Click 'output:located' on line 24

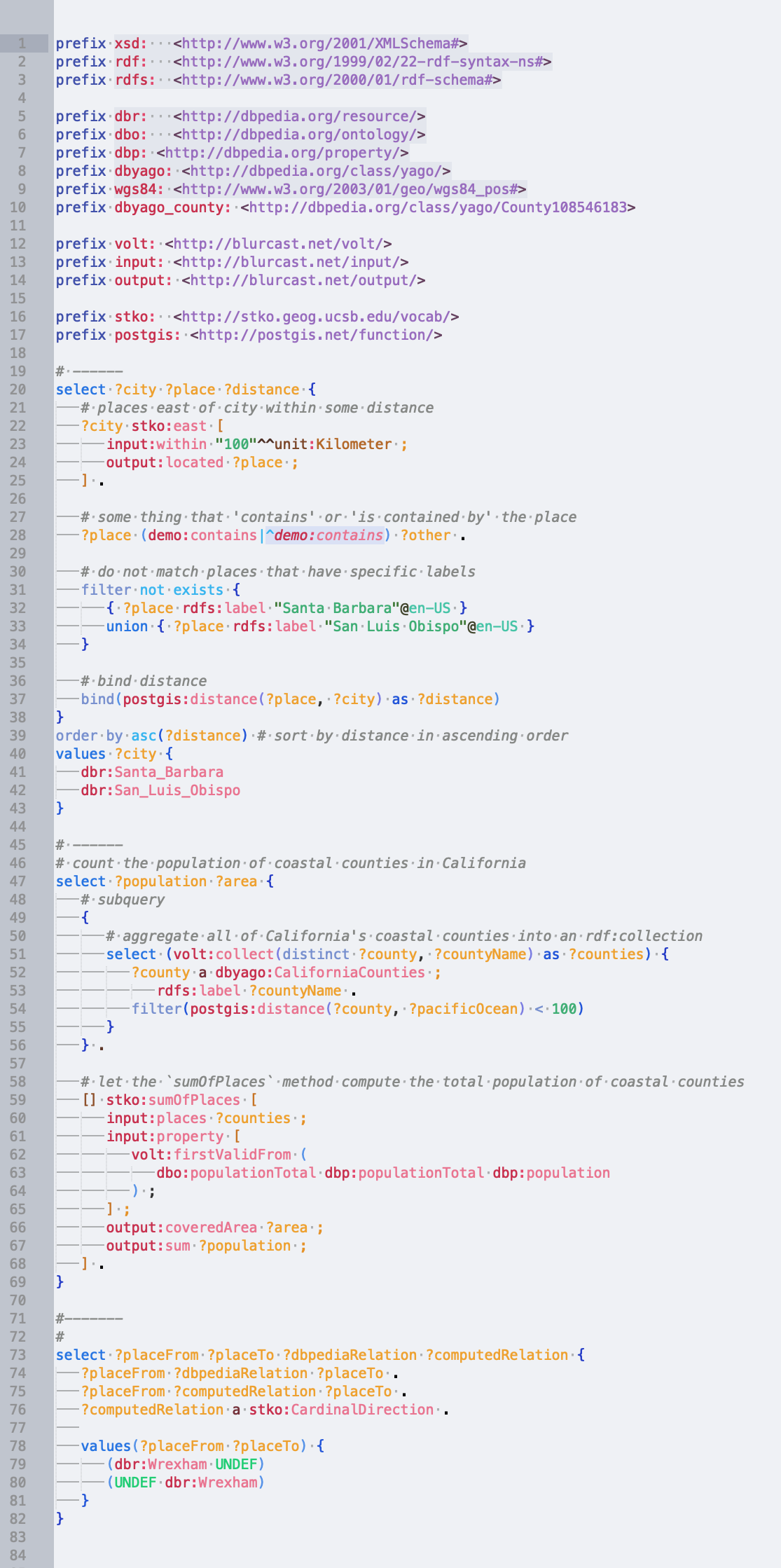coord(165,462)
